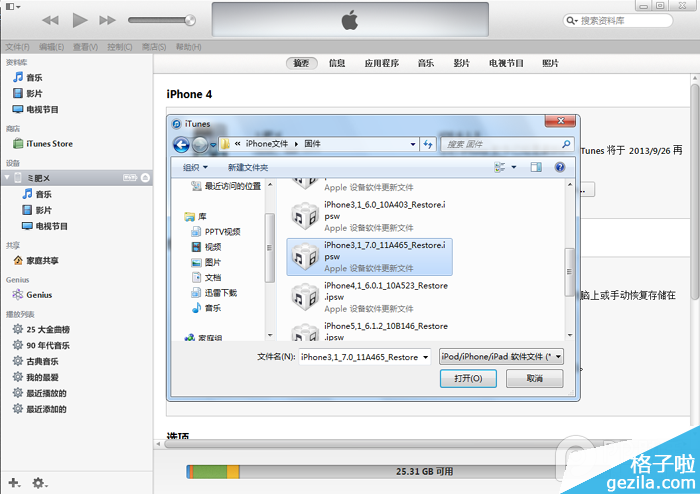700x494 pixels.
Task: Switch to the 音乐 tab
Action: [x=426, y=63]
